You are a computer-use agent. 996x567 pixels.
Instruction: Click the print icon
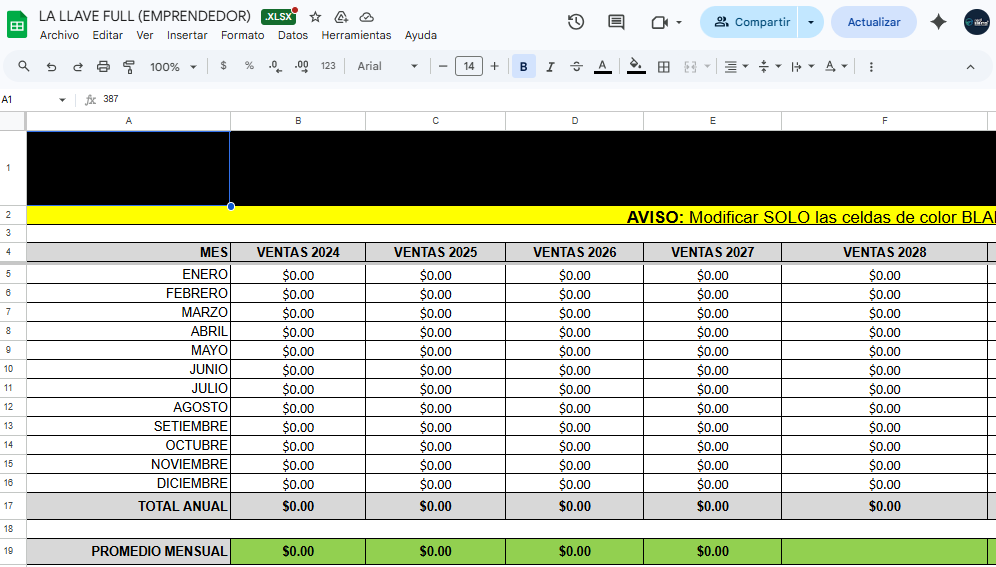pos(103,67)
